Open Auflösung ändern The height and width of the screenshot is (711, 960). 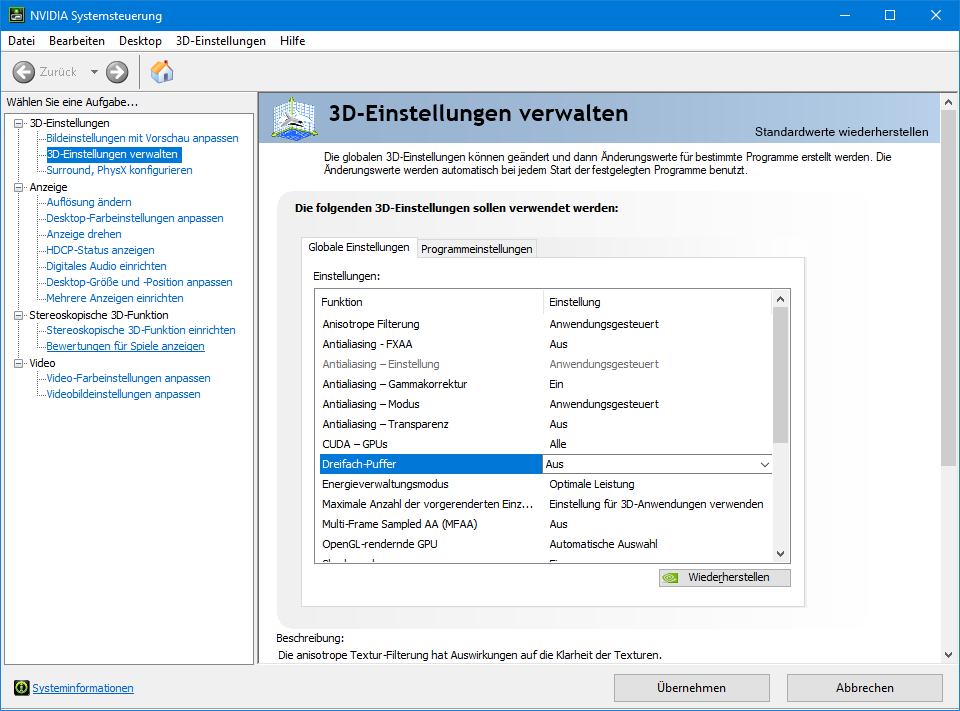click(89, 202)
